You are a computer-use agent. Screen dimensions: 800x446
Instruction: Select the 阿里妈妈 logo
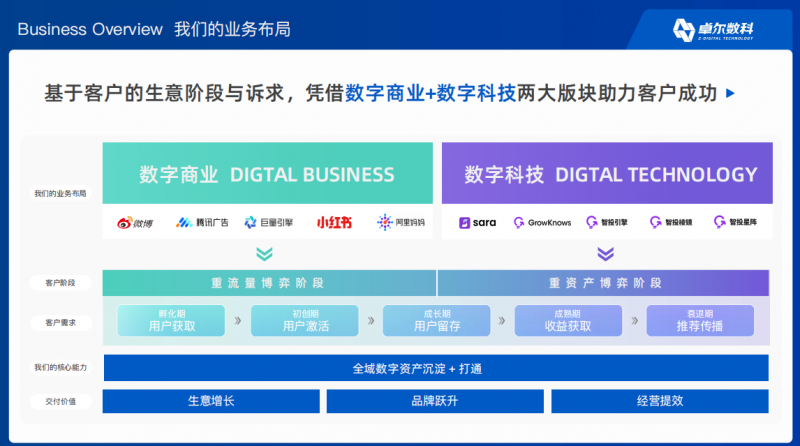pyautogui.click(x=401, y=222)
